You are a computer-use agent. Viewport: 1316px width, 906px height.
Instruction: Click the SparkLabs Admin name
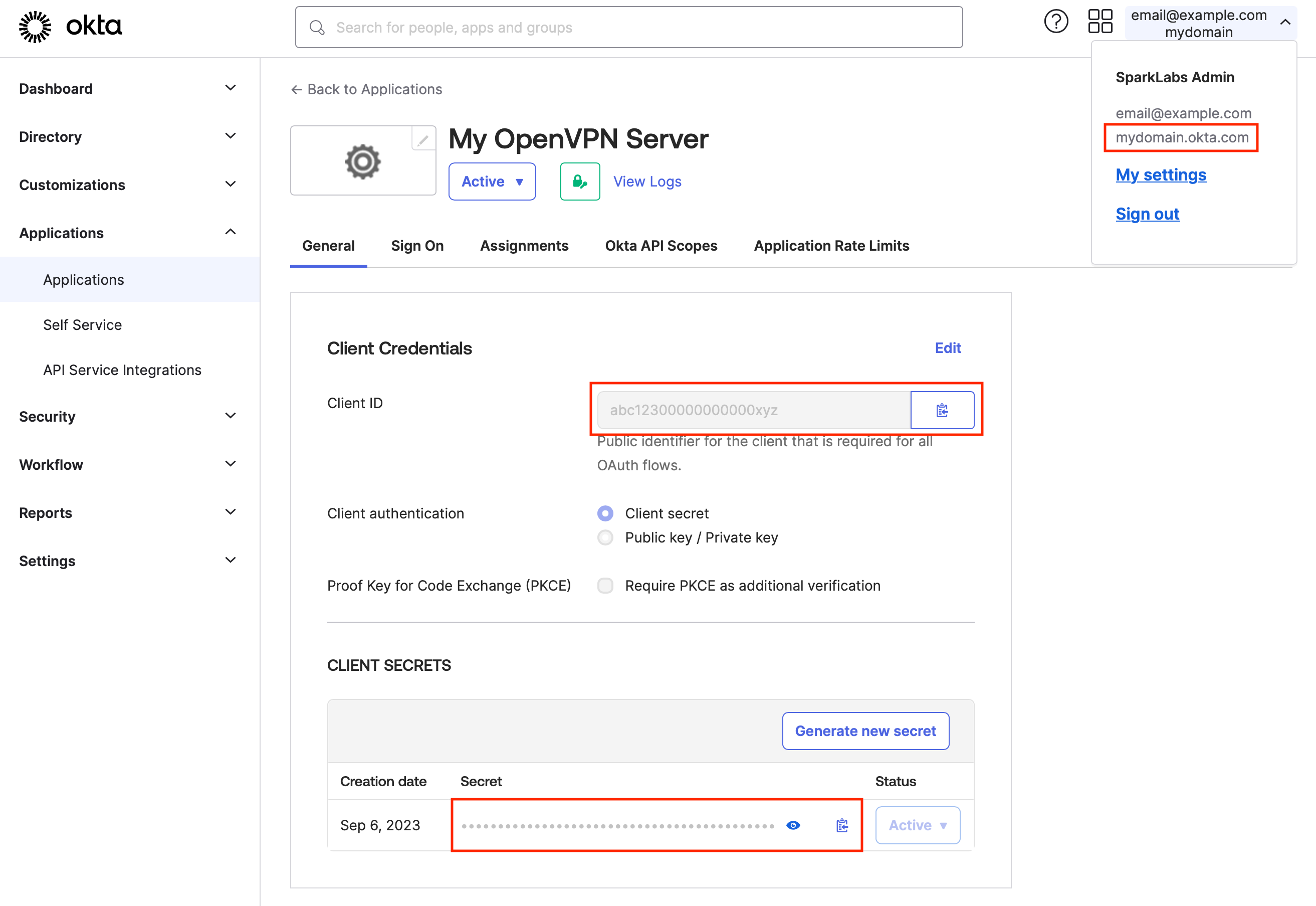[1175, 77]
